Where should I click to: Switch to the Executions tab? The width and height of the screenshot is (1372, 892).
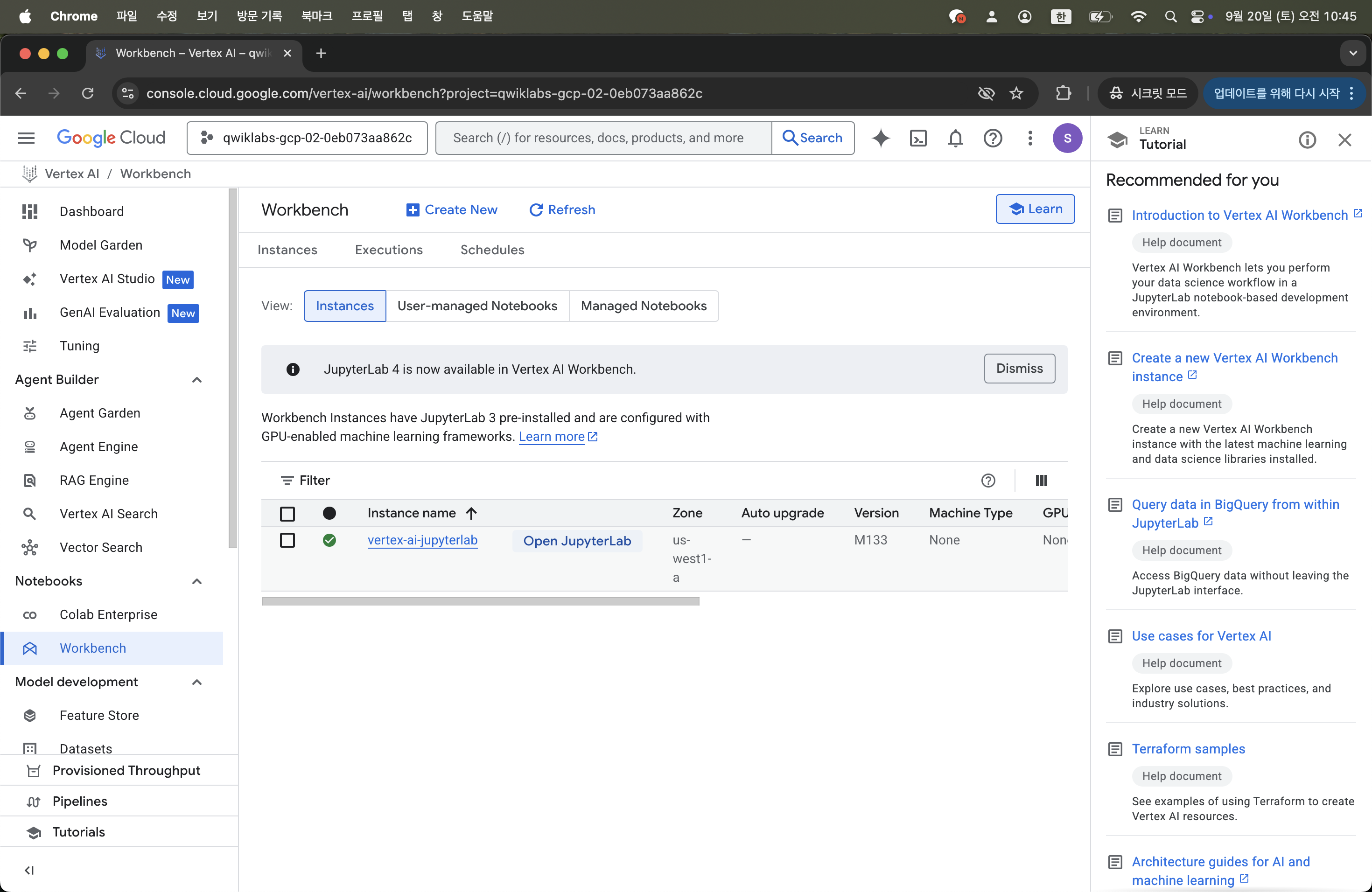pyautogui.click(x=389, y=250)
